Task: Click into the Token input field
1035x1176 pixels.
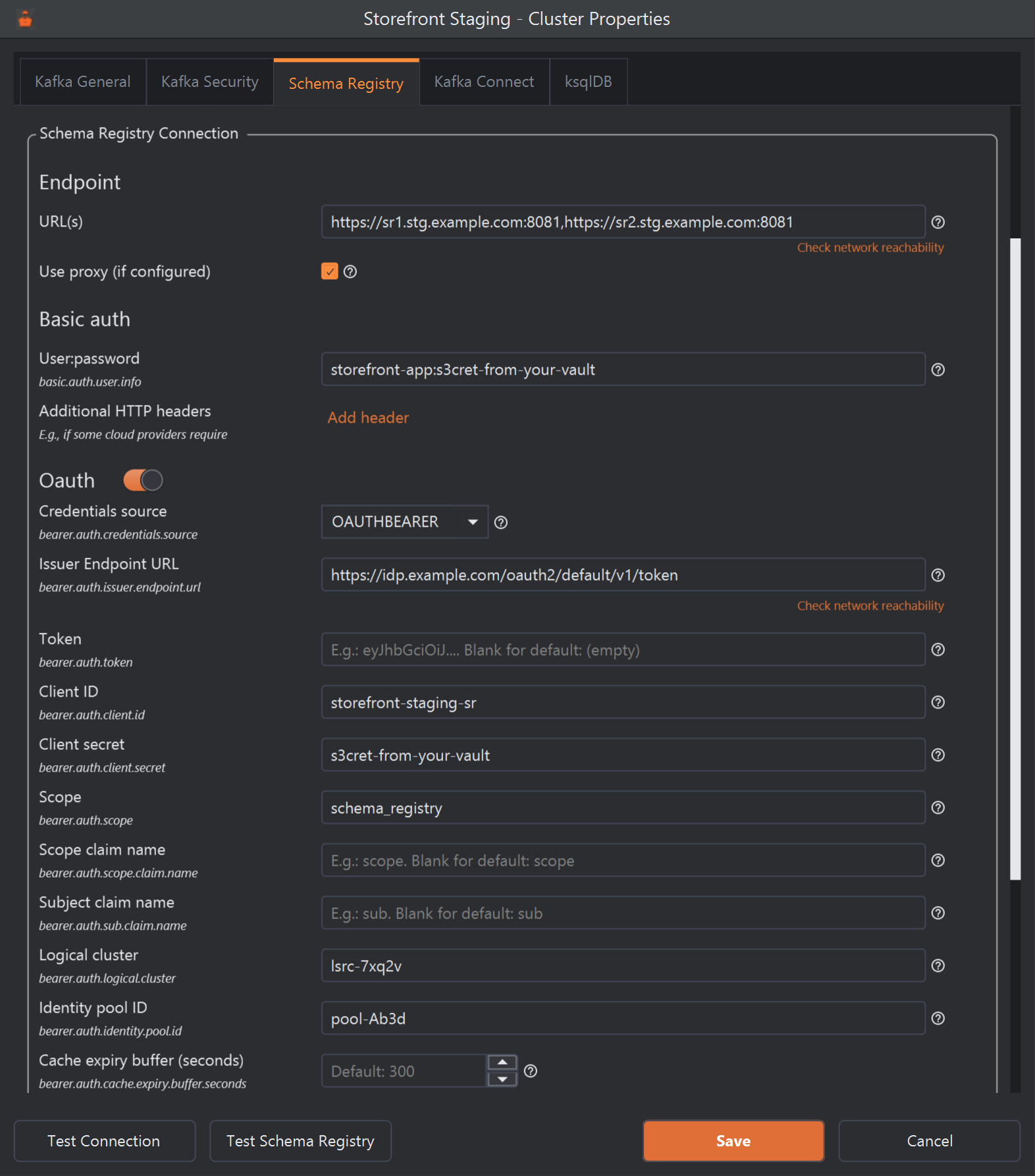Action: tap(624, 649)
